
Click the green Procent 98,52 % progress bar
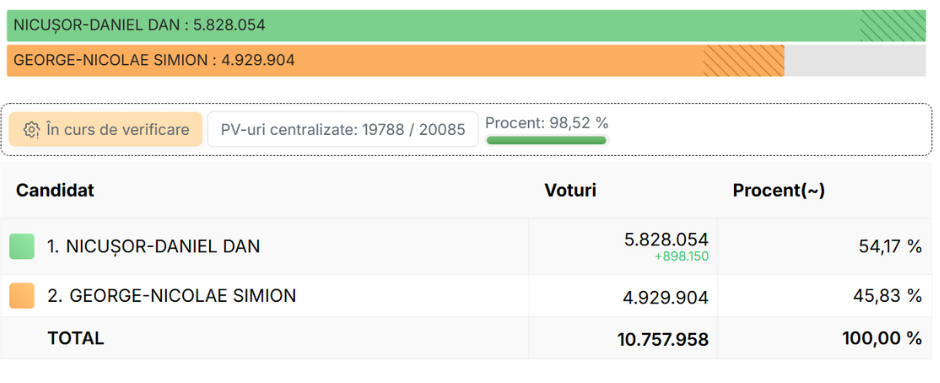click(x=546, y=140)
